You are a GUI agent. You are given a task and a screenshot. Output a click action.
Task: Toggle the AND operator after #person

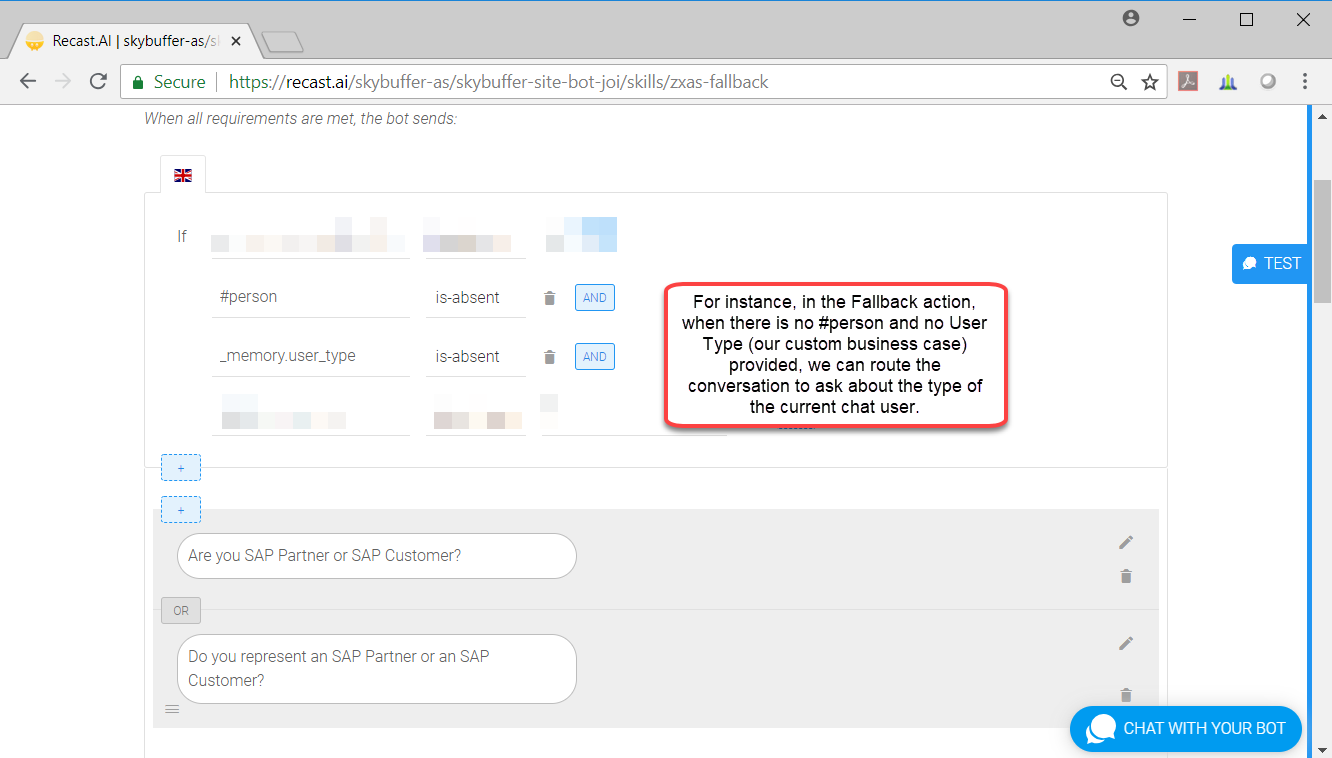tap(594, 298)
